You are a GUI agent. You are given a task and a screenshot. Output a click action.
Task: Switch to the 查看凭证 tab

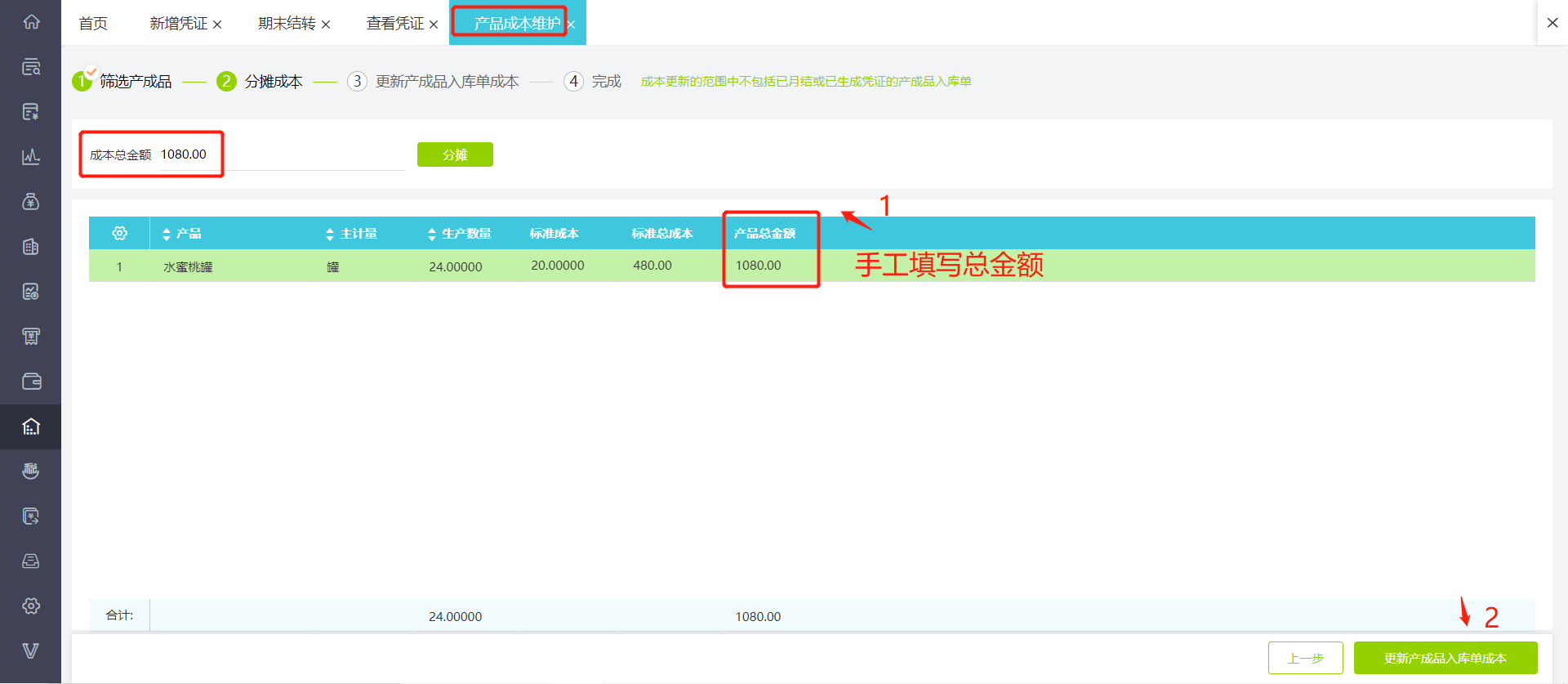[x=395, y=24]
